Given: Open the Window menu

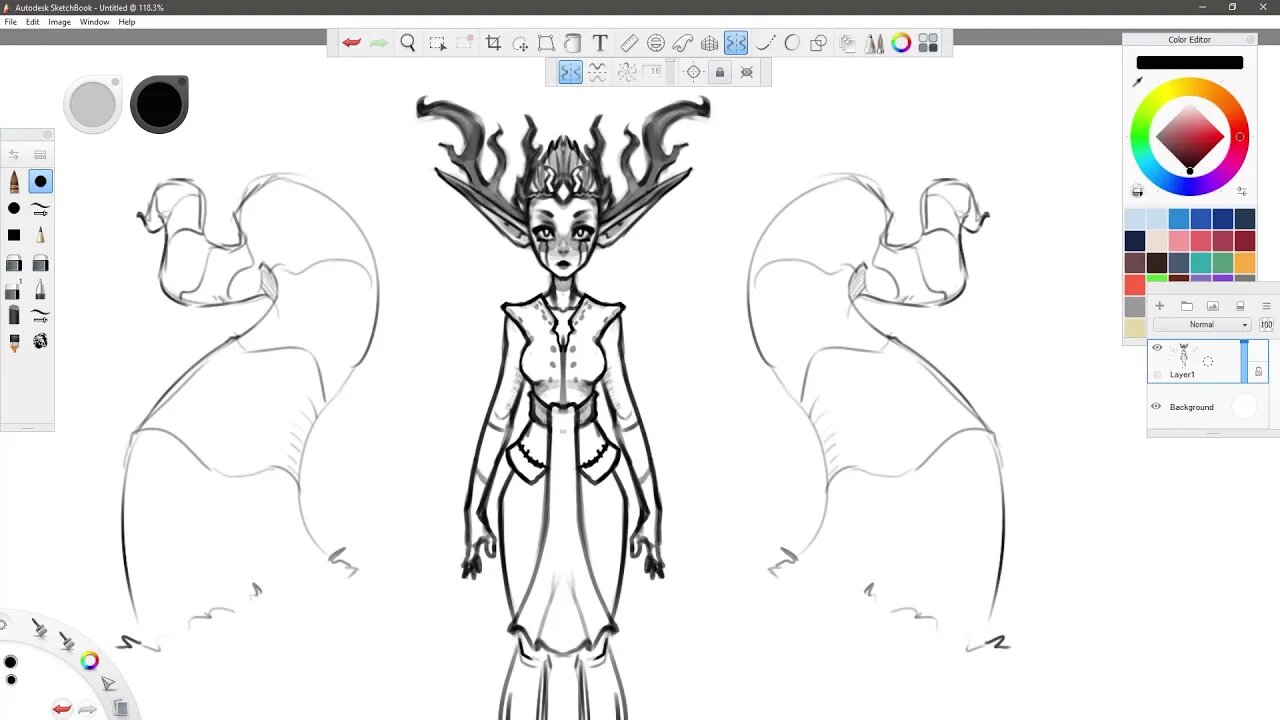Looking at the screenshot, I should click(x=95, y=22).
